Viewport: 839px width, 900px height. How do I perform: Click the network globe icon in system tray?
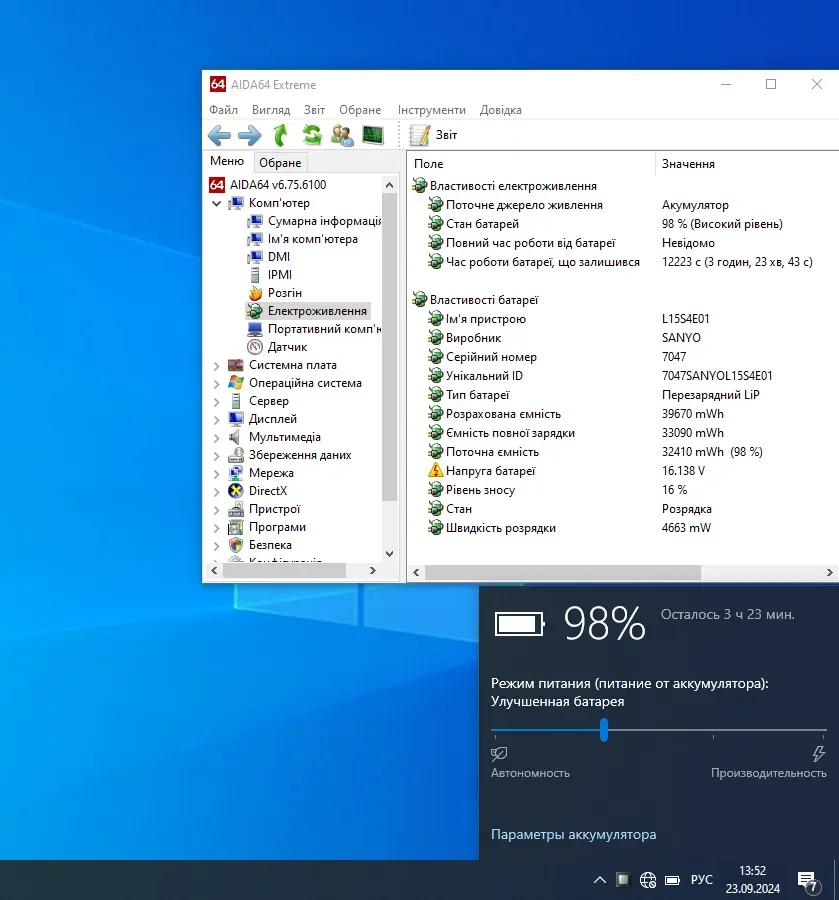point(648,880)
